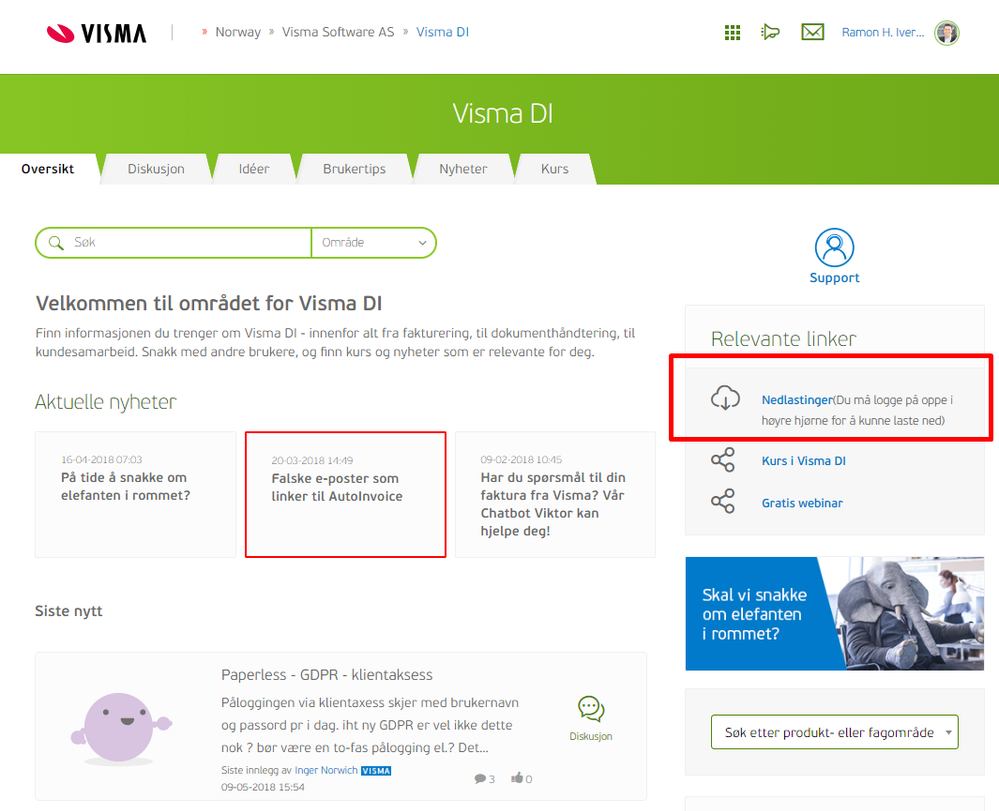Image resolution: width=999 pixels, height=811 pixels.
Task: Open the apps grid icon
Action: click(x=732, y=32)
